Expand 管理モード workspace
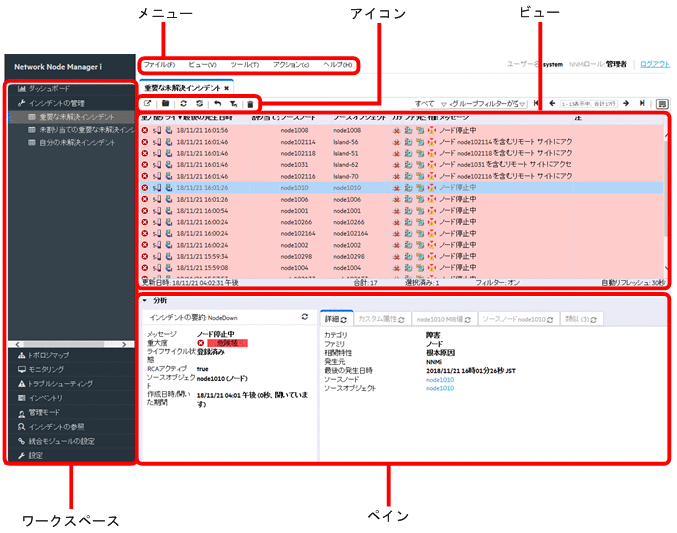Image resolution: width=677 pixels, height=533 pixels. 39,412
